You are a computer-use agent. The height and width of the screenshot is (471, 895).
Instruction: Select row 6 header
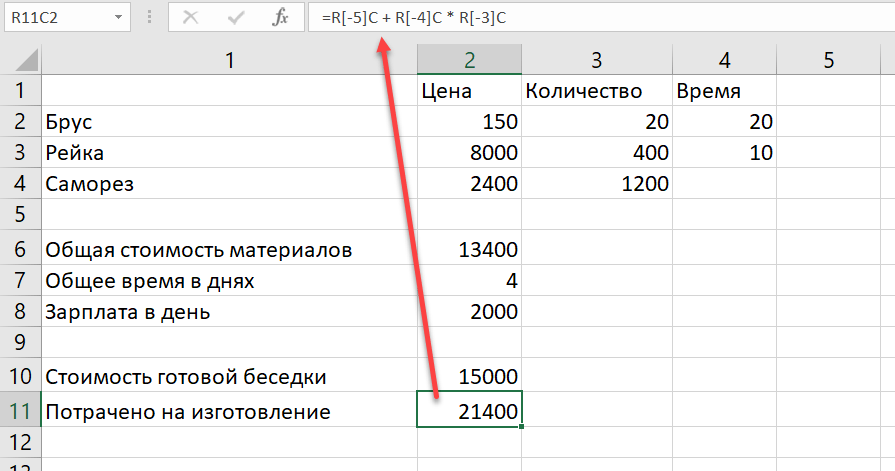(20, 250)
